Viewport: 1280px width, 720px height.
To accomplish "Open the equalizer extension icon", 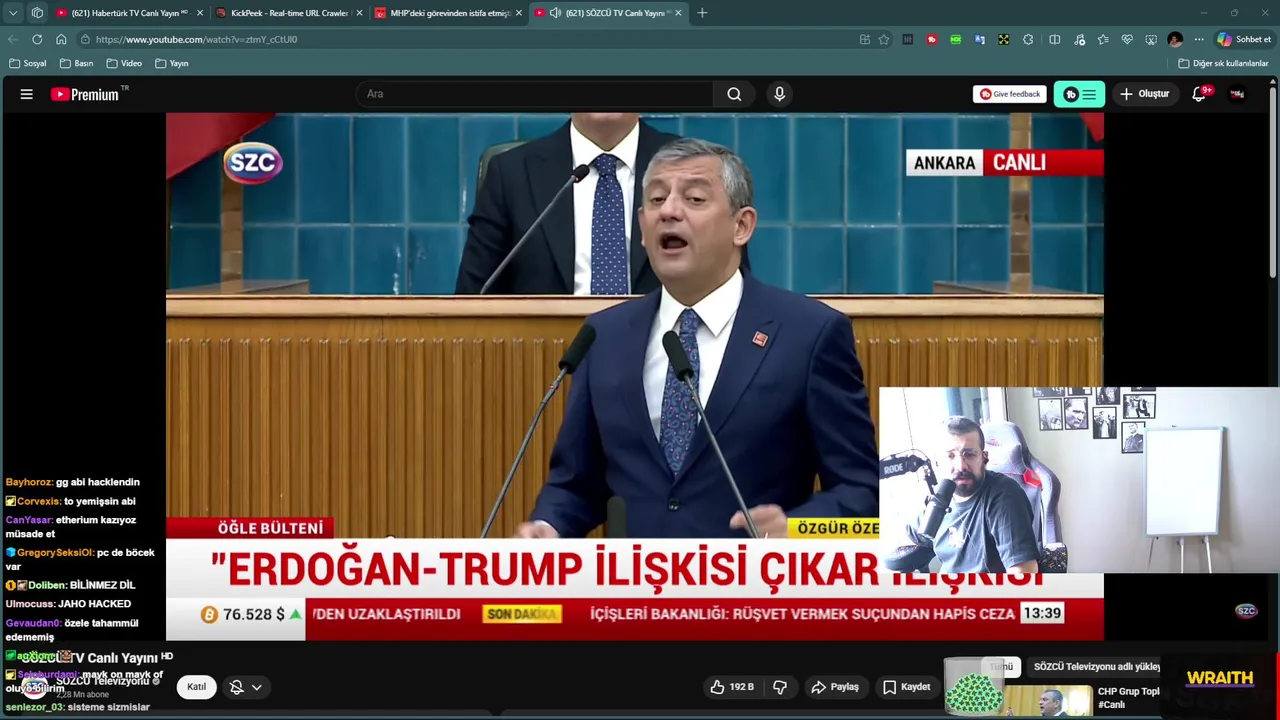I will 908,39.
